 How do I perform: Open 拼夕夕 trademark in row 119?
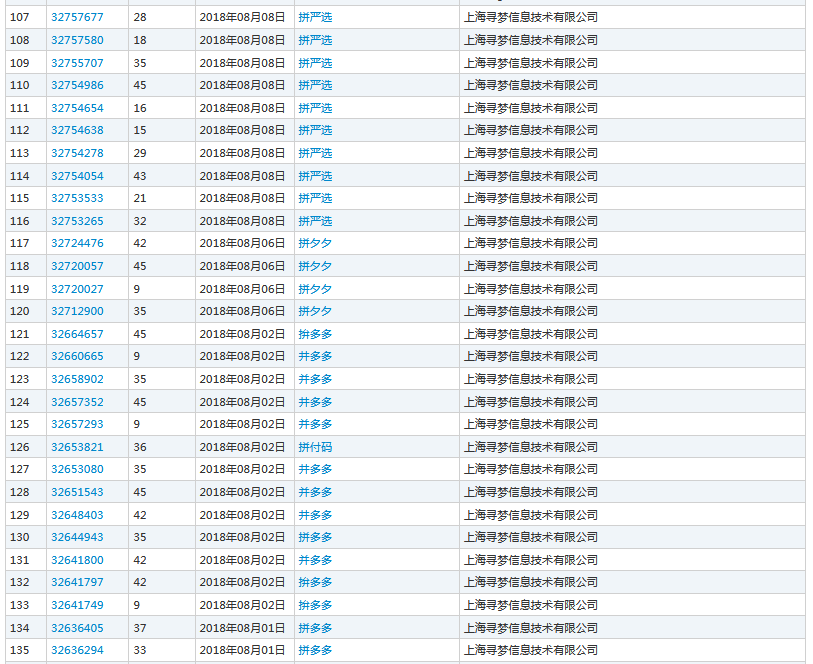tap(315, 289)
